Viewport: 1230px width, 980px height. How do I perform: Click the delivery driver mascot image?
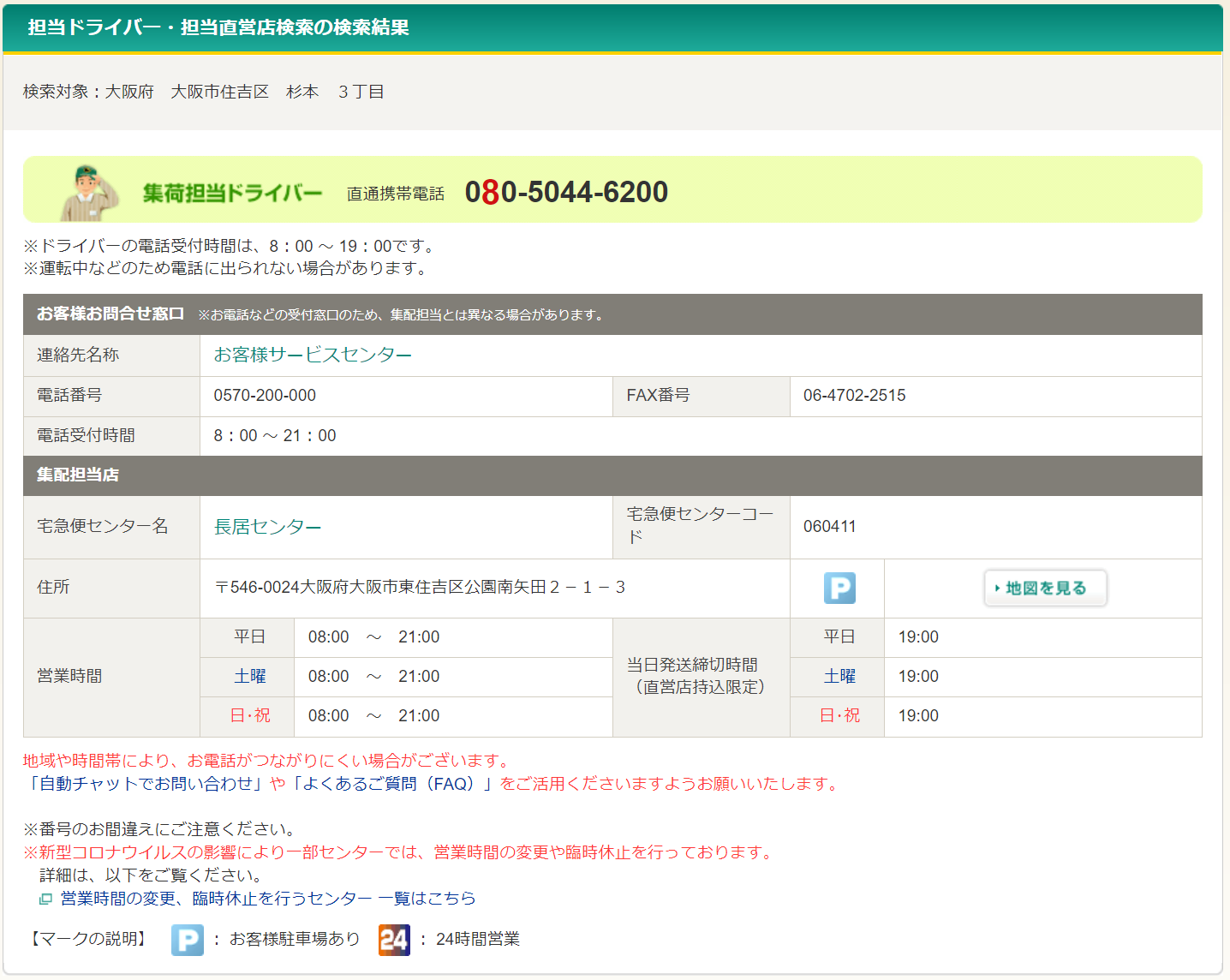pyautogui.click(x=89, y=192)
